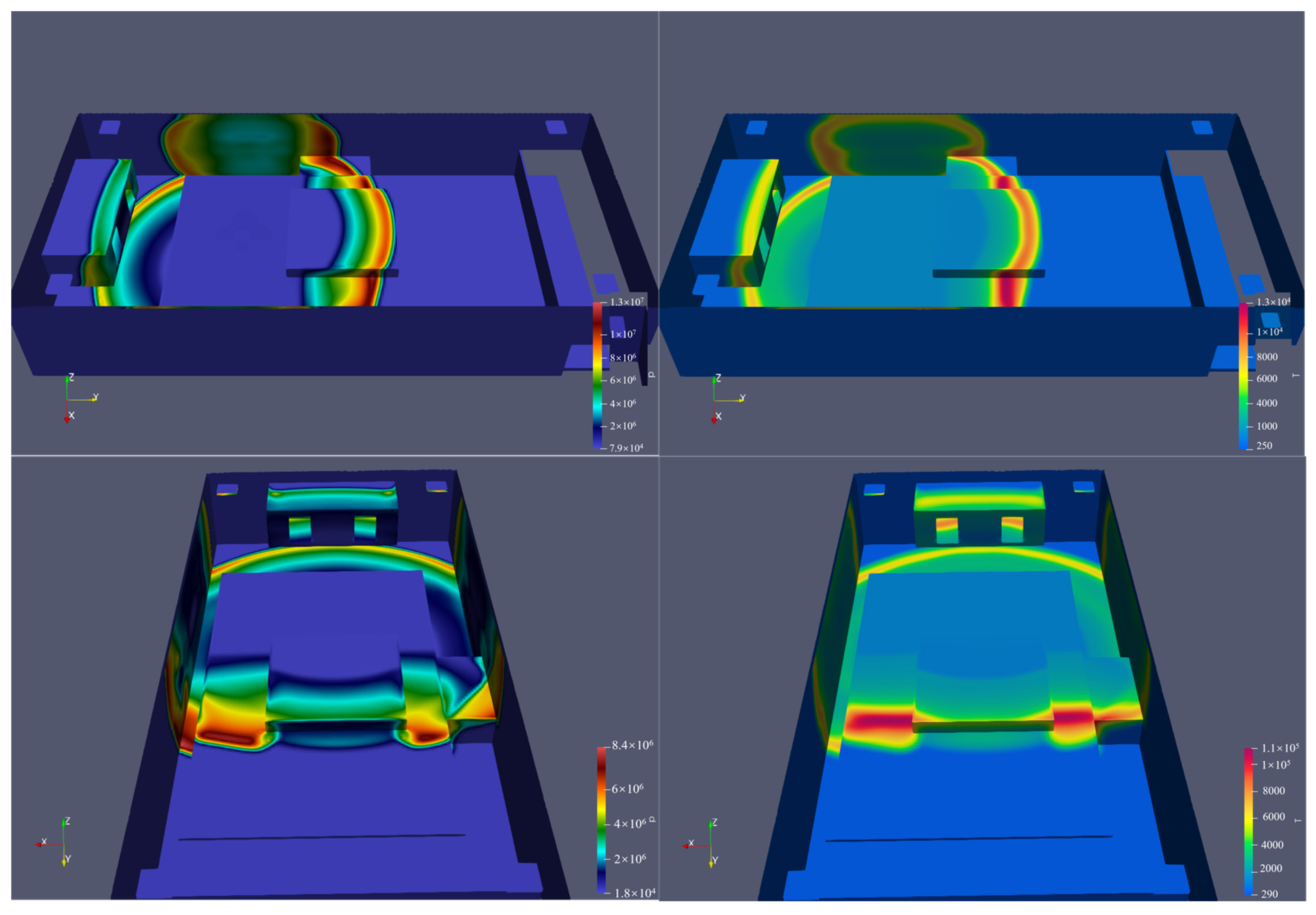This screenshot has width=1316, height=915.
Task: Click the green Z axis tip in the bottom-left view
Action: 64,822
